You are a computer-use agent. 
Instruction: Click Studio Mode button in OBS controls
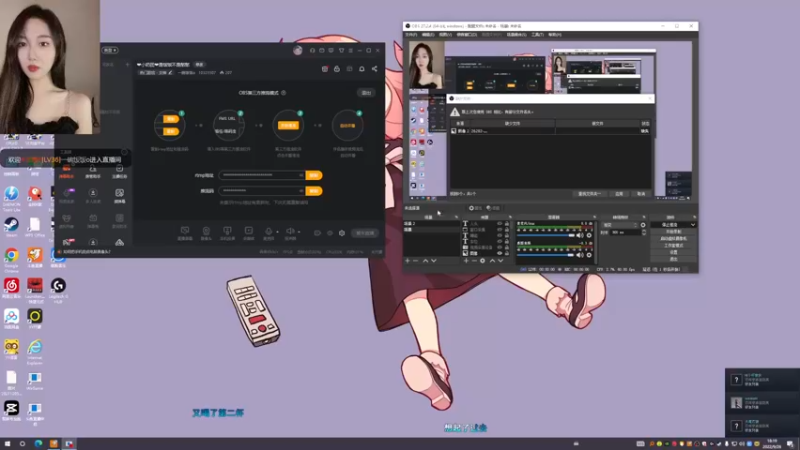click(673, 245)
